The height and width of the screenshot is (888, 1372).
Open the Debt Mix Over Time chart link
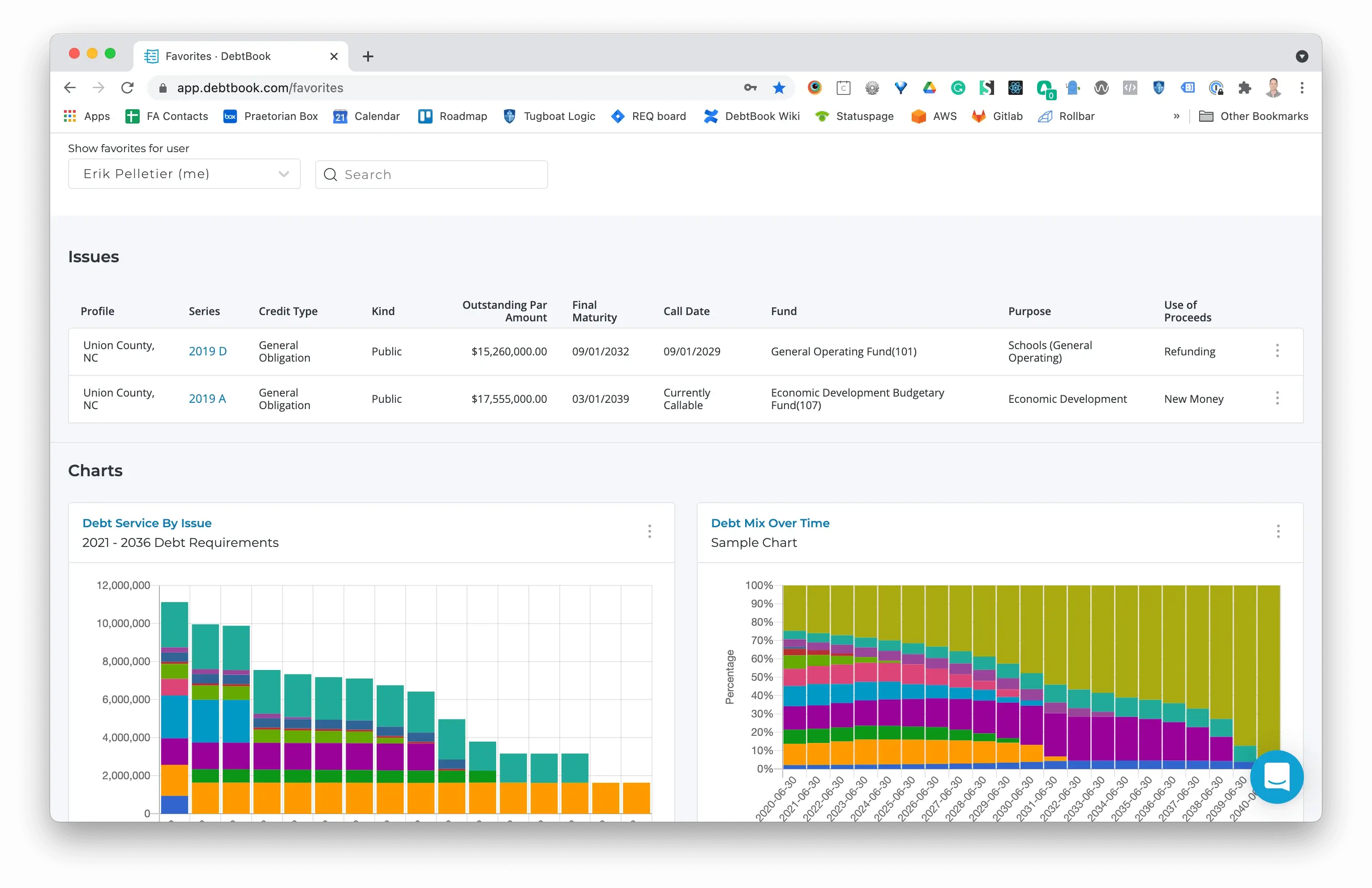tap(770, 523)
